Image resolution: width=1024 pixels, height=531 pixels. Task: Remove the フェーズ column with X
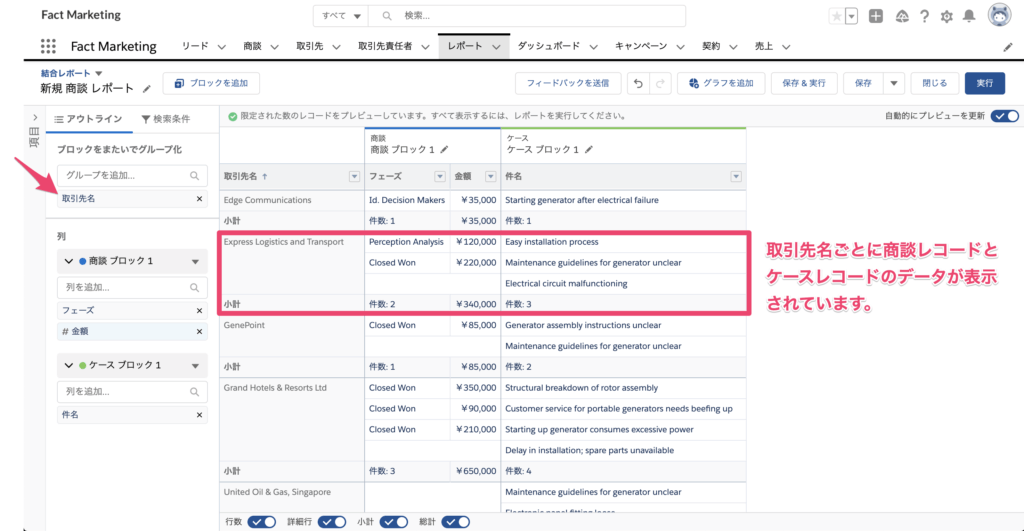(199, 311)
